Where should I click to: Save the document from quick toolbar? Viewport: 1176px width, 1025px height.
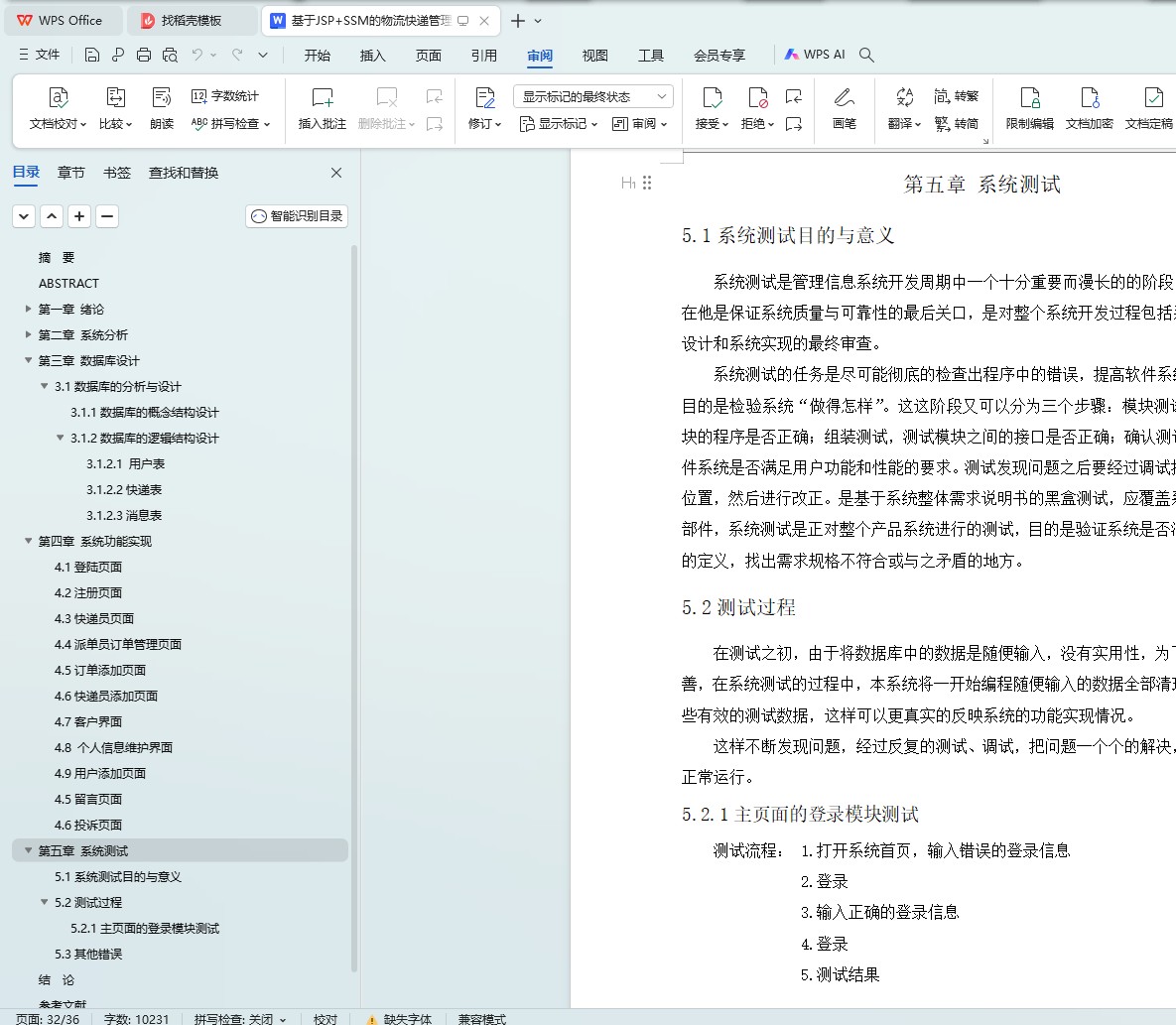[x=91, y=55]
